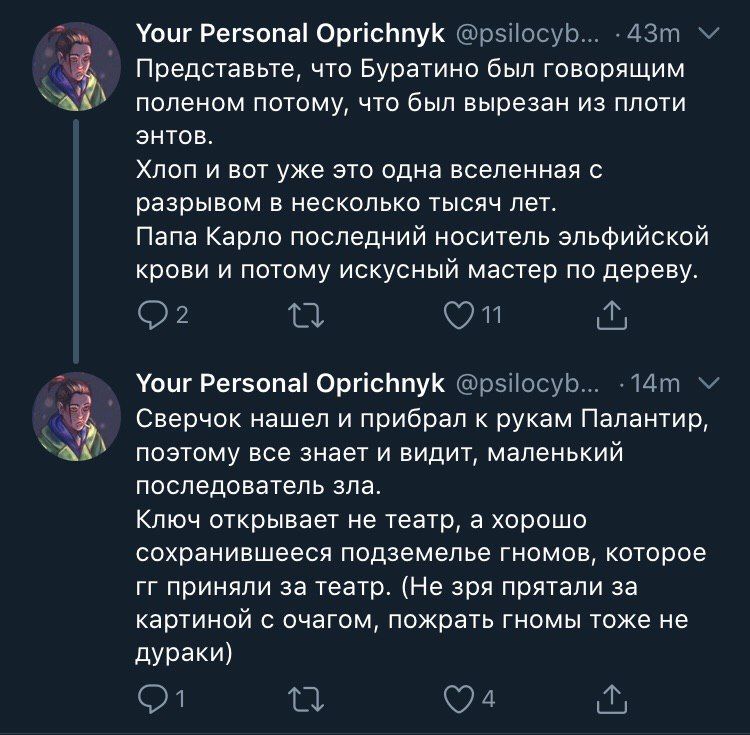Open Your Personal Oprichnyk profile from first tweet
This screenshot has height=735, width=750.
click(290, 34)
